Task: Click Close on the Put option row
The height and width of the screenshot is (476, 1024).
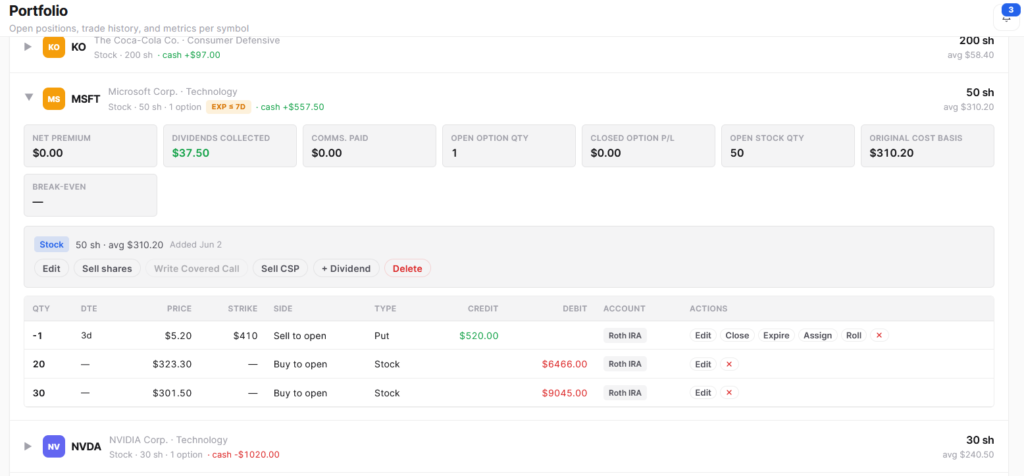Action: [x=737, y=335]
